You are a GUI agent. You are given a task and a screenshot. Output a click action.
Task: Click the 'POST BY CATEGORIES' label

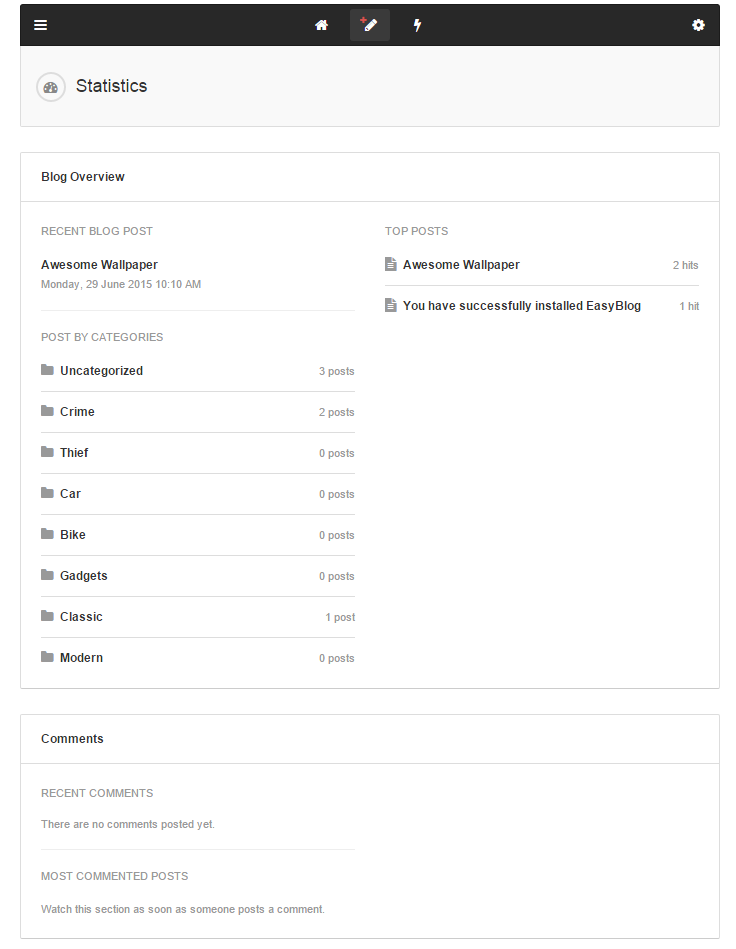pos(102,337)
